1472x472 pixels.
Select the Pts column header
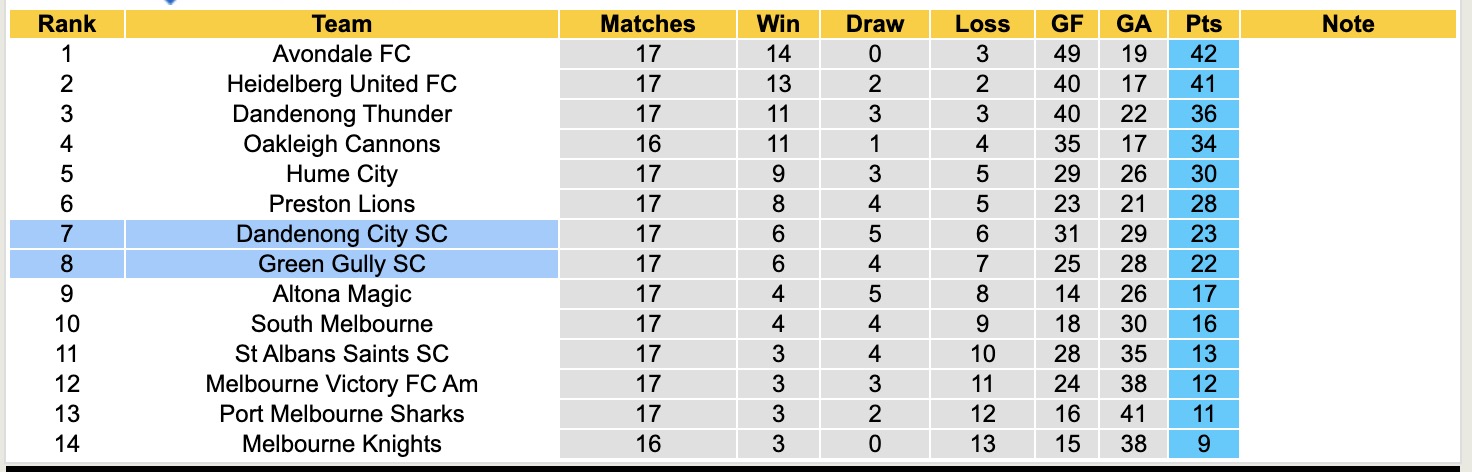pyautogui.click(x=1203, y=24)
